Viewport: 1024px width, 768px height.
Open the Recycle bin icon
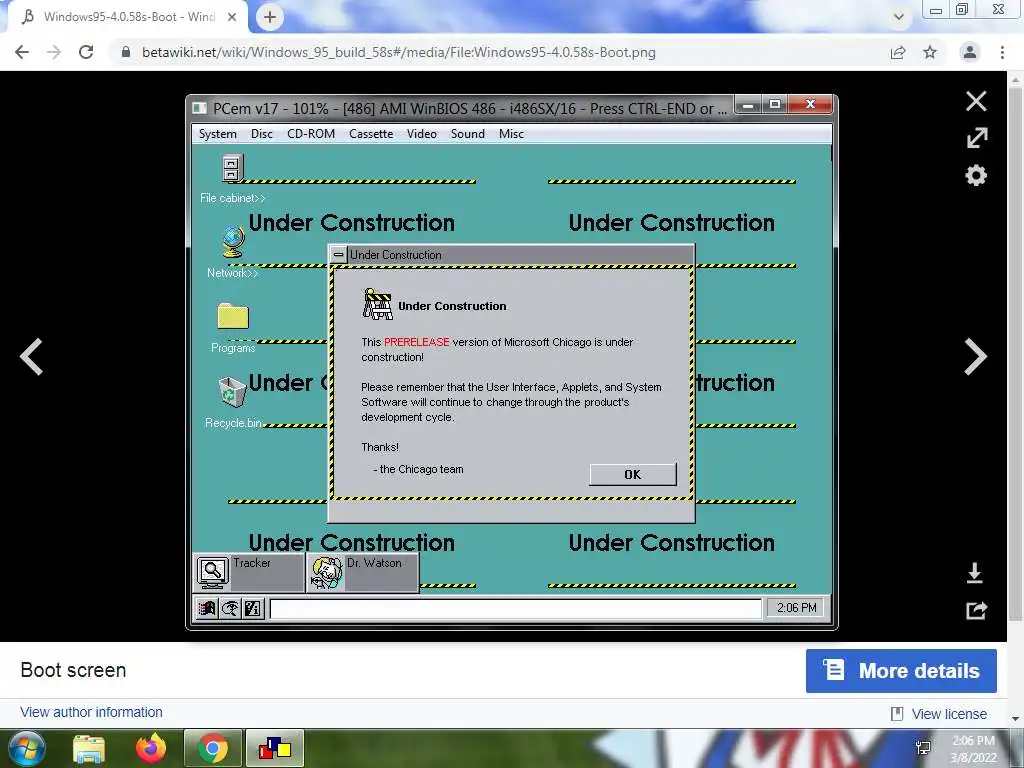tap(232, 391)
